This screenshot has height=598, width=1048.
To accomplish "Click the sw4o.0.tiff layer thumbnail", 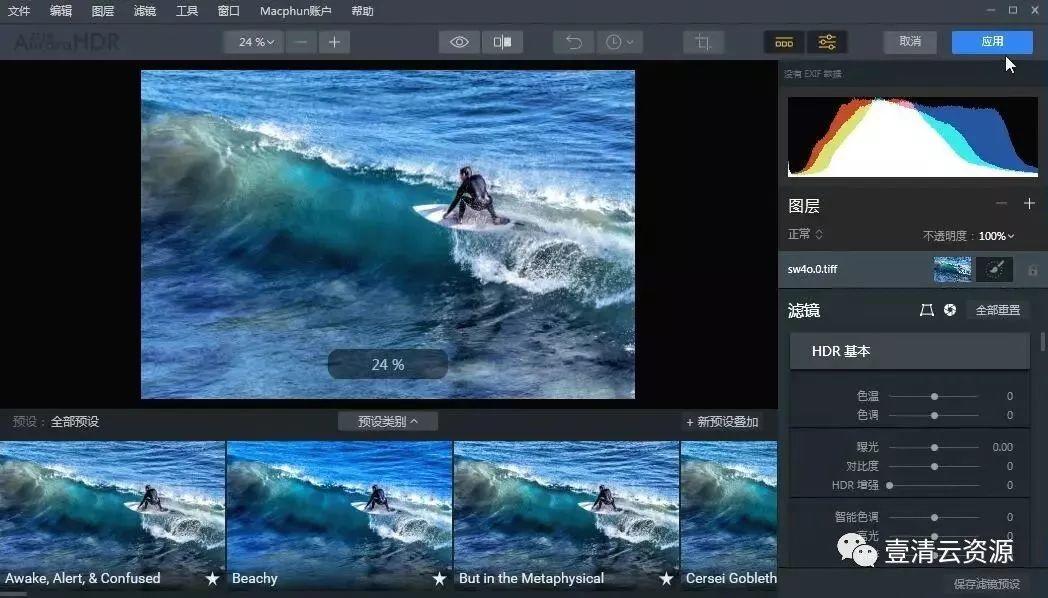I will [x=952, y=269].
